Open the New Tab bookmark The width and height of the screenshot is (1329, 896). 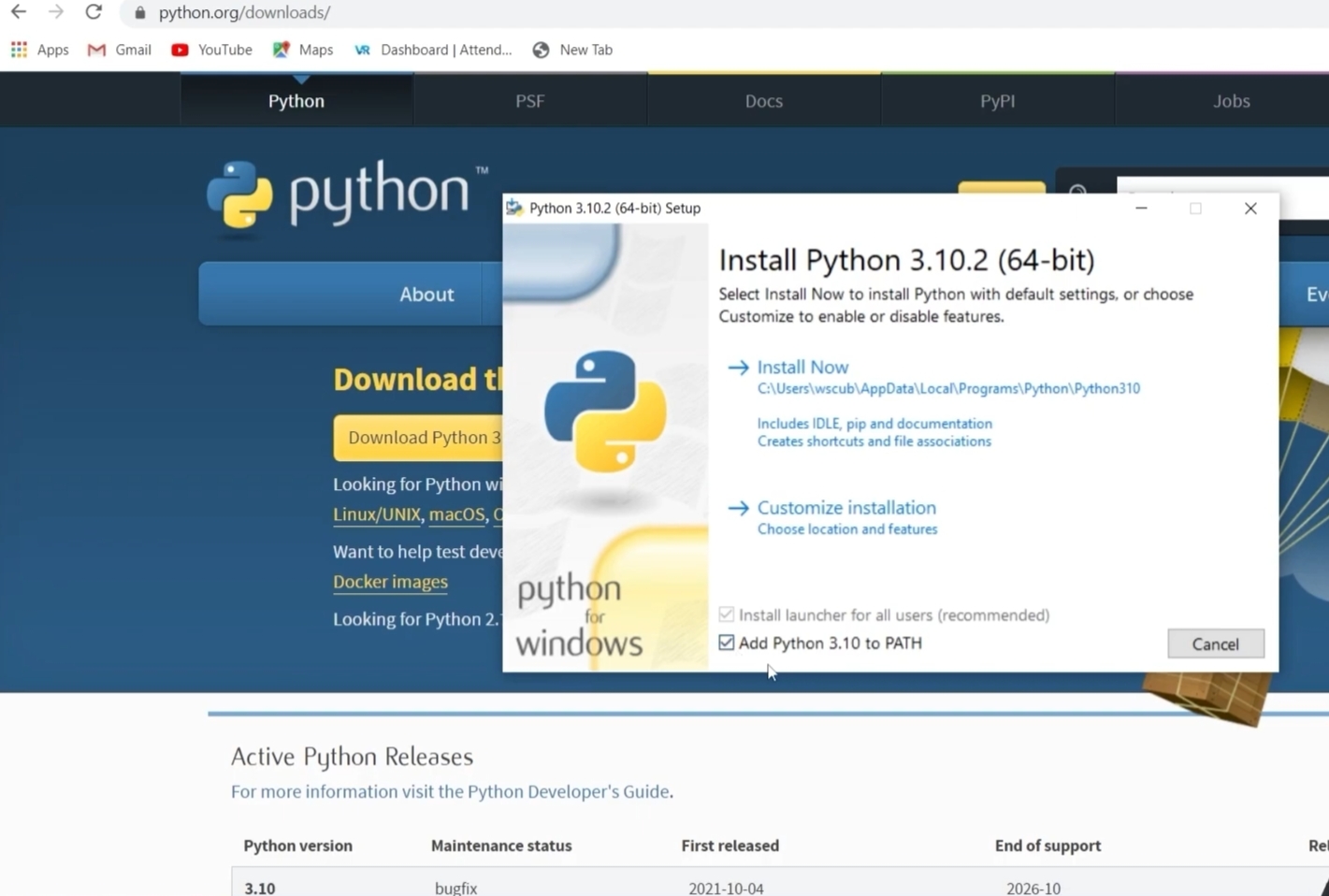click(x=572, y=50)
